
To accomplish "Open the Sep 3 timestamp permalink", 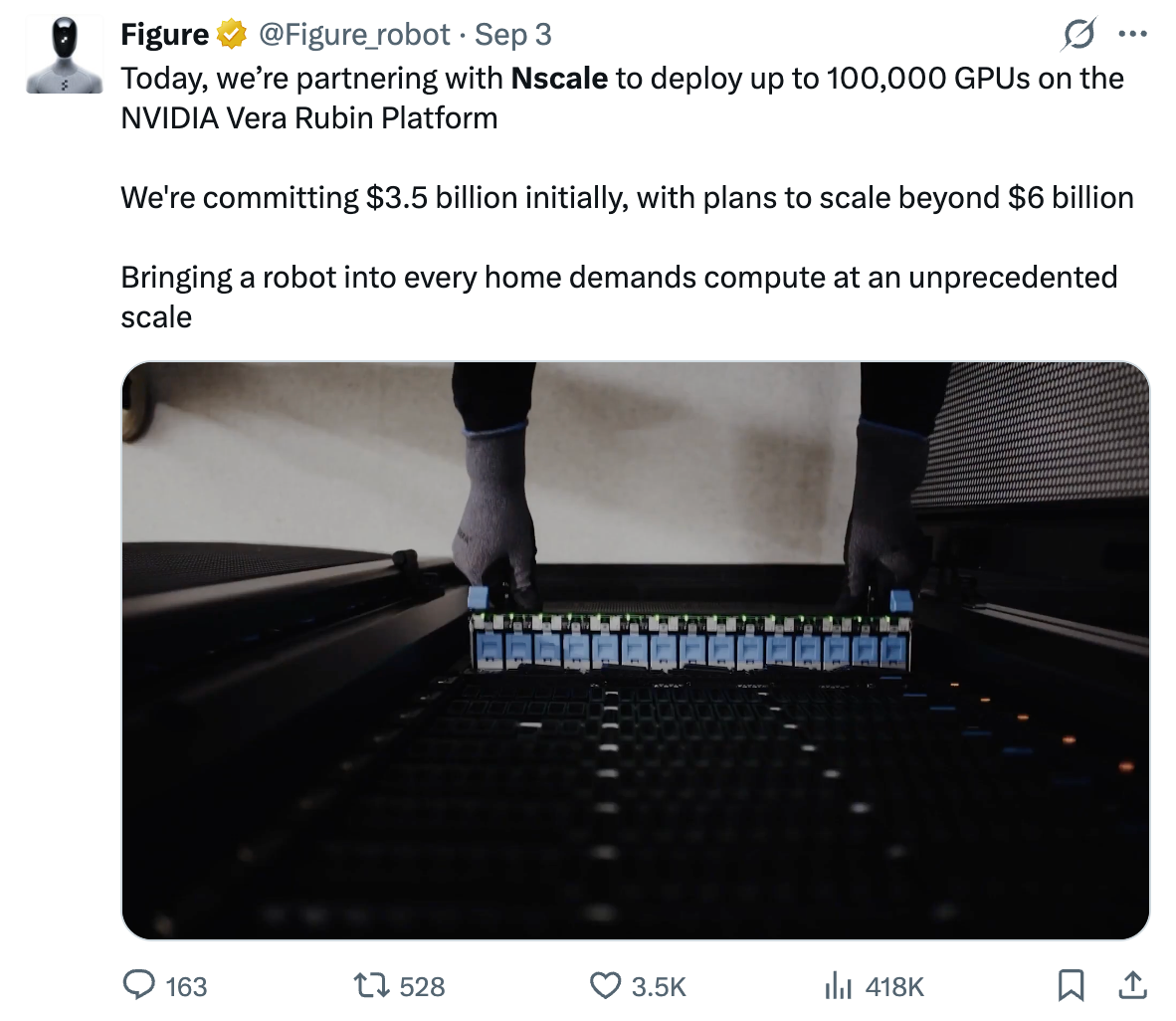I will 513,35.
